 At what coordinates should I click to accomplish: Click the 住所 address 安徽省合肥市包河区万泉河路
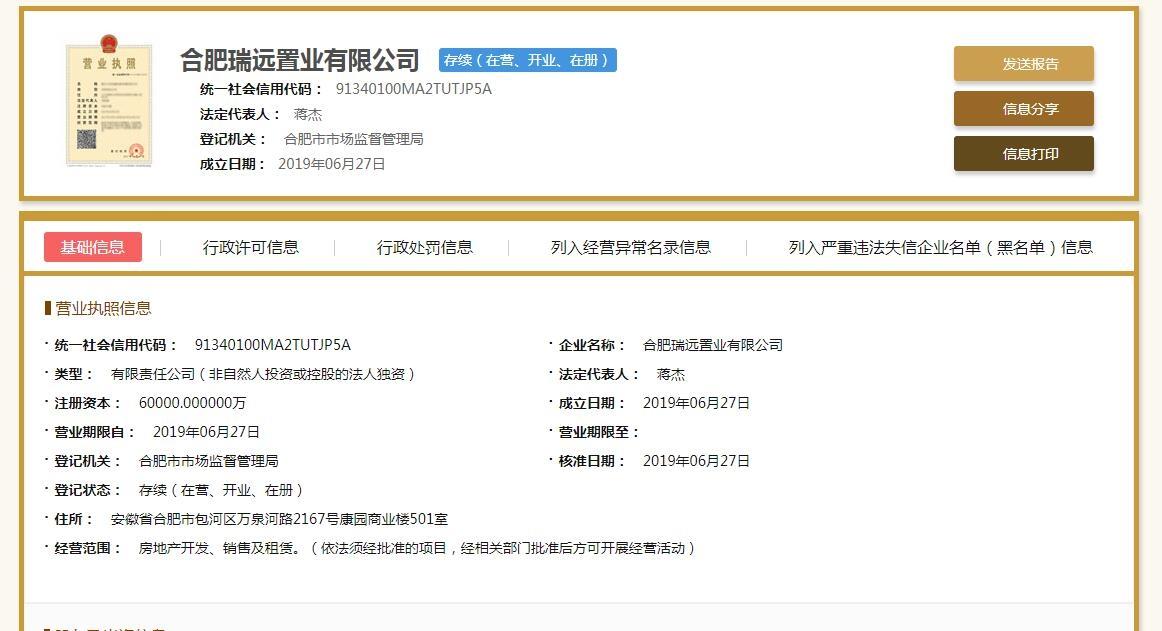pyautogui.click(x=279, y=518)
